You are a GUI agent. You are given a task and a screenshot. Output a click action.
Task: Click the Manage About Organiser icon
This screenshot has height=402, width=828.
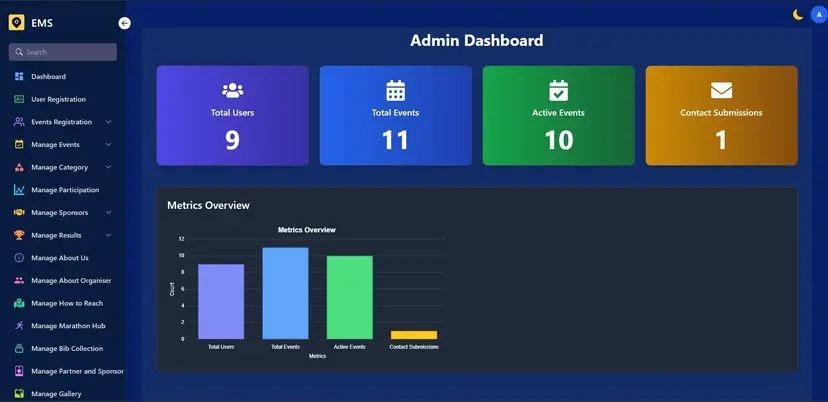click(19, 281)
